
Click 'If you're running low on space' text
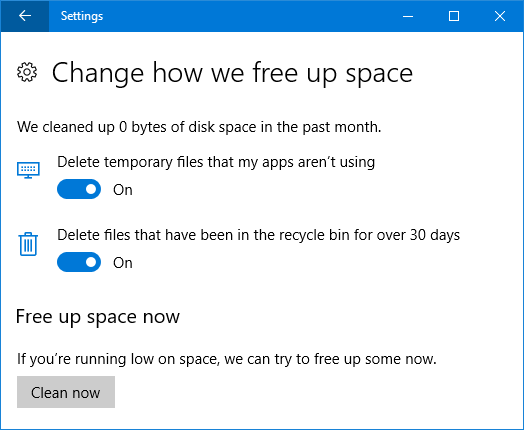click(227, 359)
